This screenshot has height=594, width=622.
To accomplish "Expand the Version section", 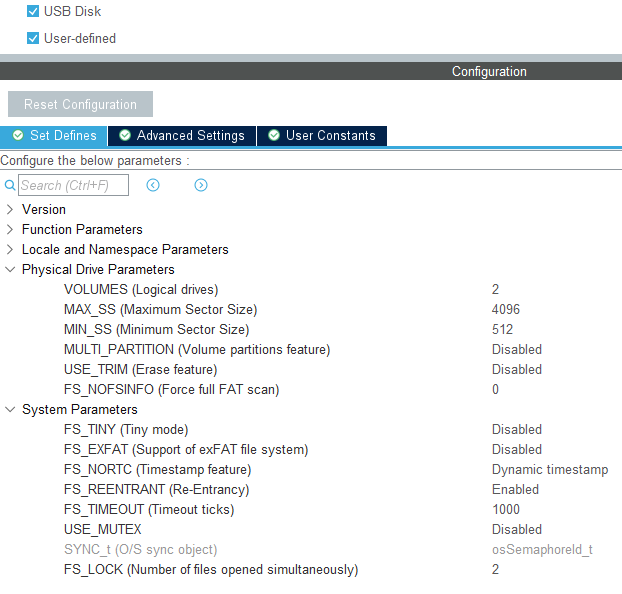I will (x=10, y=210).
